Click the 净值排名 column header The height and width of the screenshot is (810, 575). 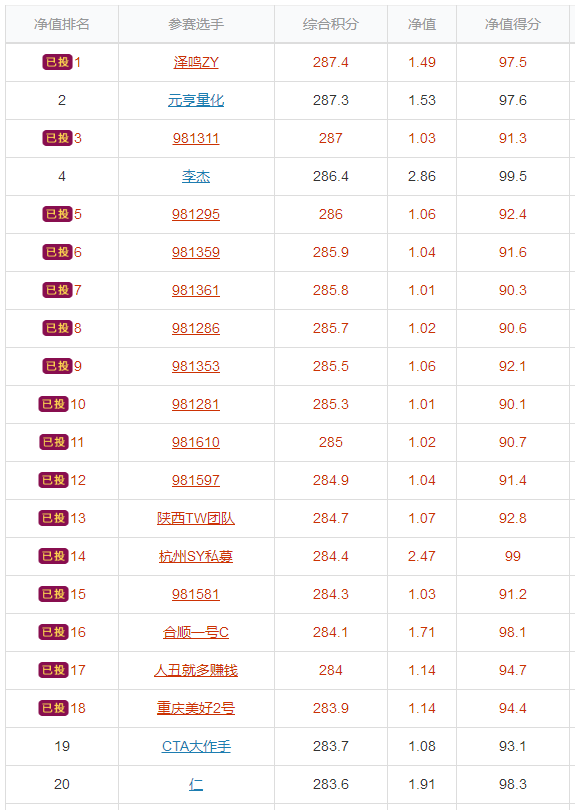[x=62, y=24]
